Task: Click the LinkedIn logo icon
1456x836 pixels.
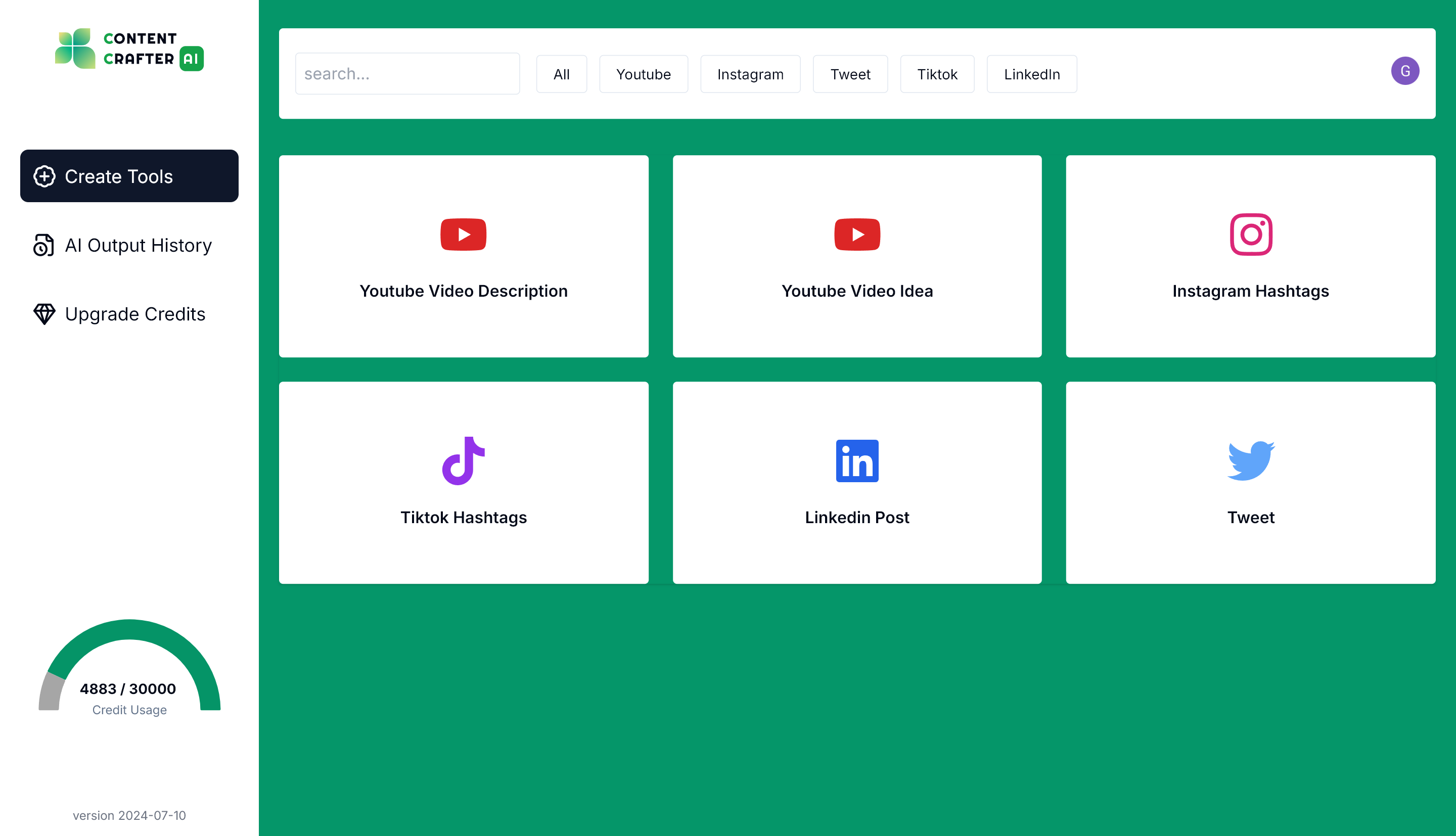Action: pyautogui.click(x=857, y=460)
